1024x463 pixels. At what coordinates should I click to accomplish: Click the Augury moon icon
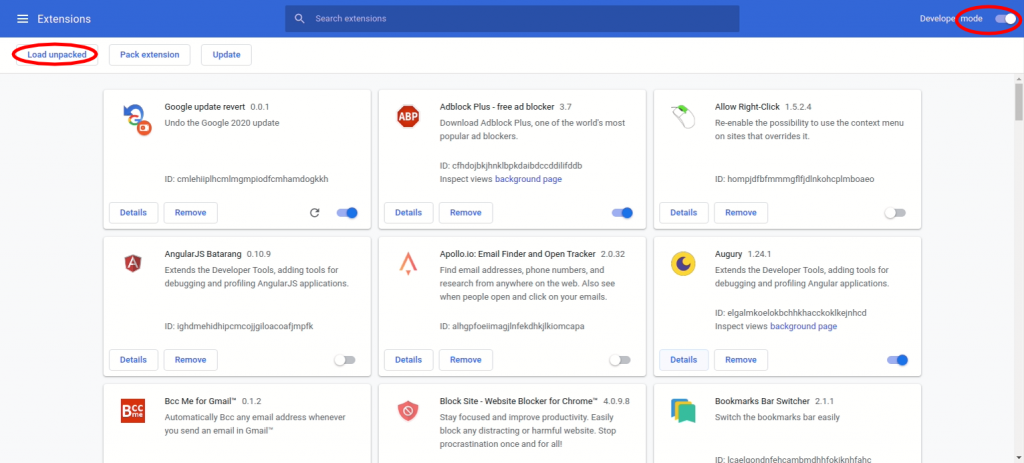click(683, 264)
